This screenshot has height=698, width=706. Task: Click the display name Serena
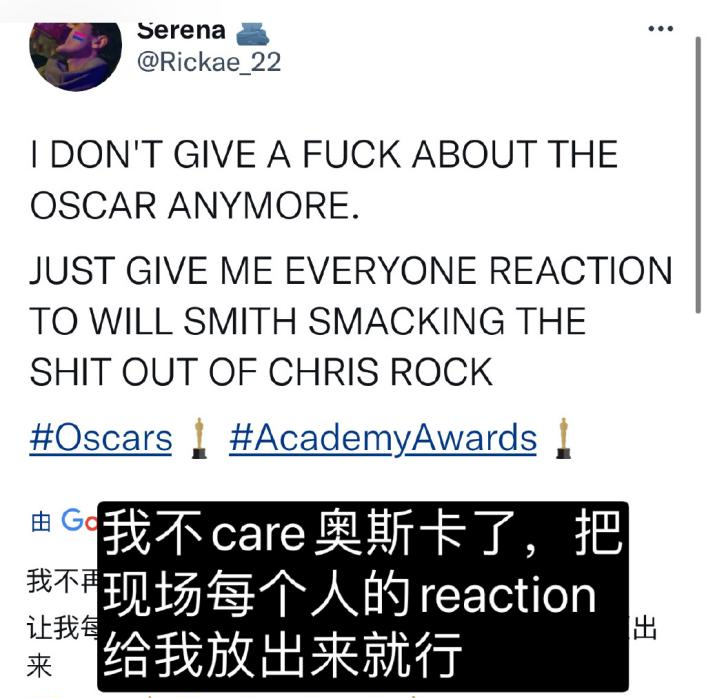tap(181, 32)
